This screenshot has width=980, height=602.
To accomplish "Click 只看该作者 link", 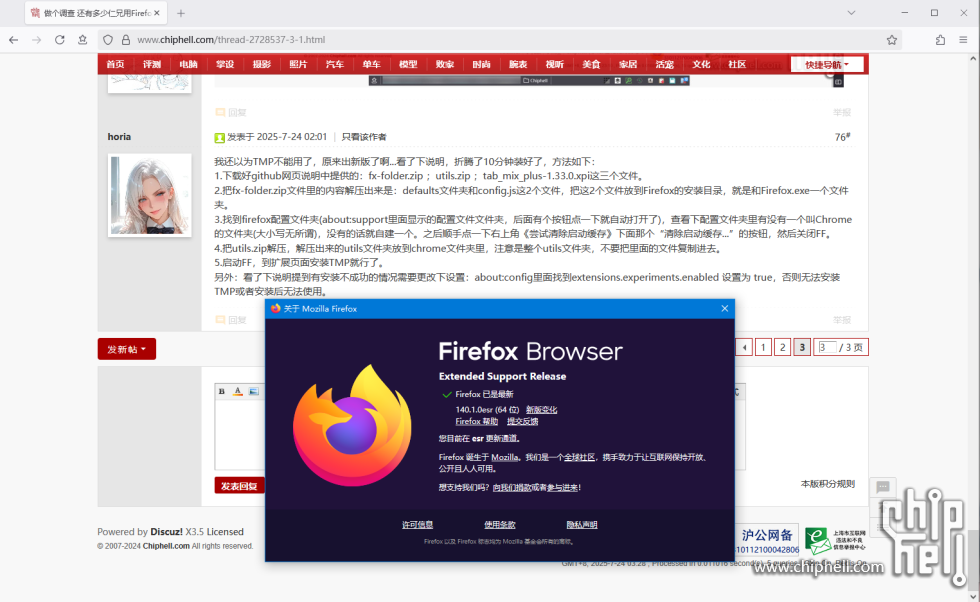I will point(364,137).
